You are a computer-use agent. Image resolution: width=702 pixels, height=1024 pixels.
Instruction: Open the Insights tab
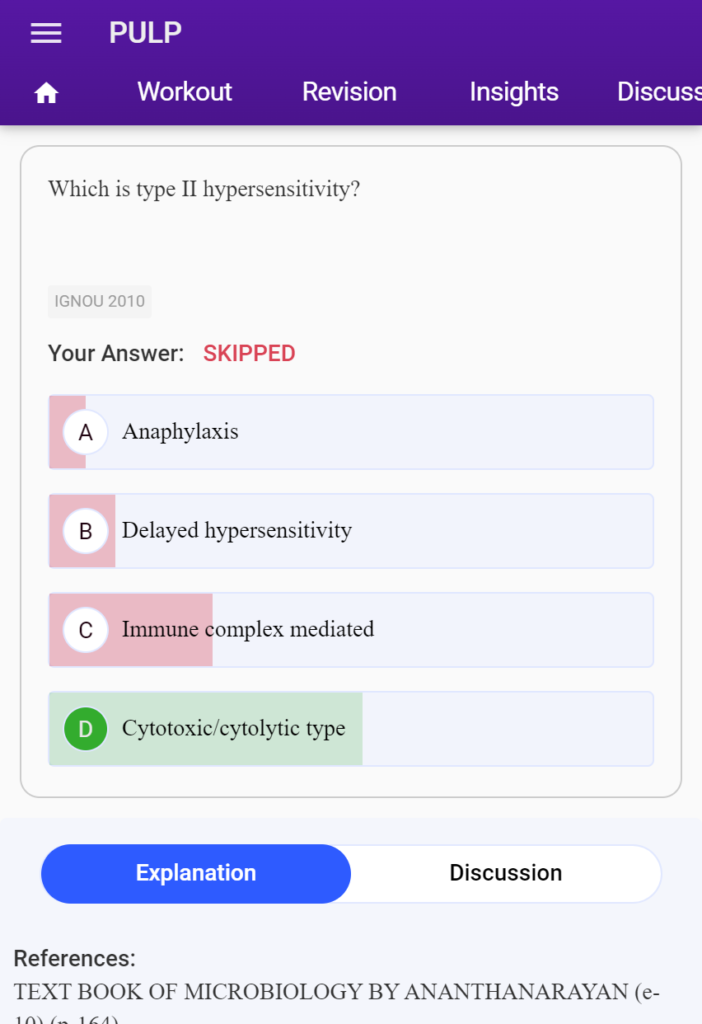click(514, 92)
